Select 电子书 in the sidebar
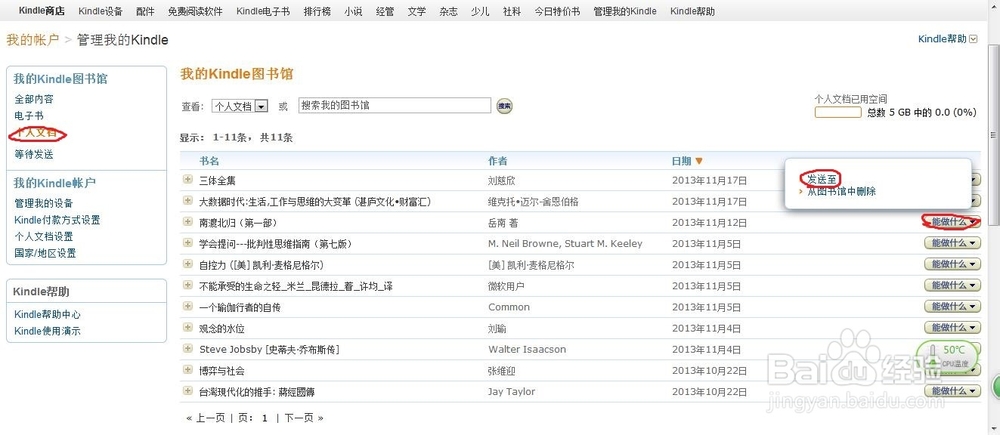The image size is (1000, 435). coord(29,115)
